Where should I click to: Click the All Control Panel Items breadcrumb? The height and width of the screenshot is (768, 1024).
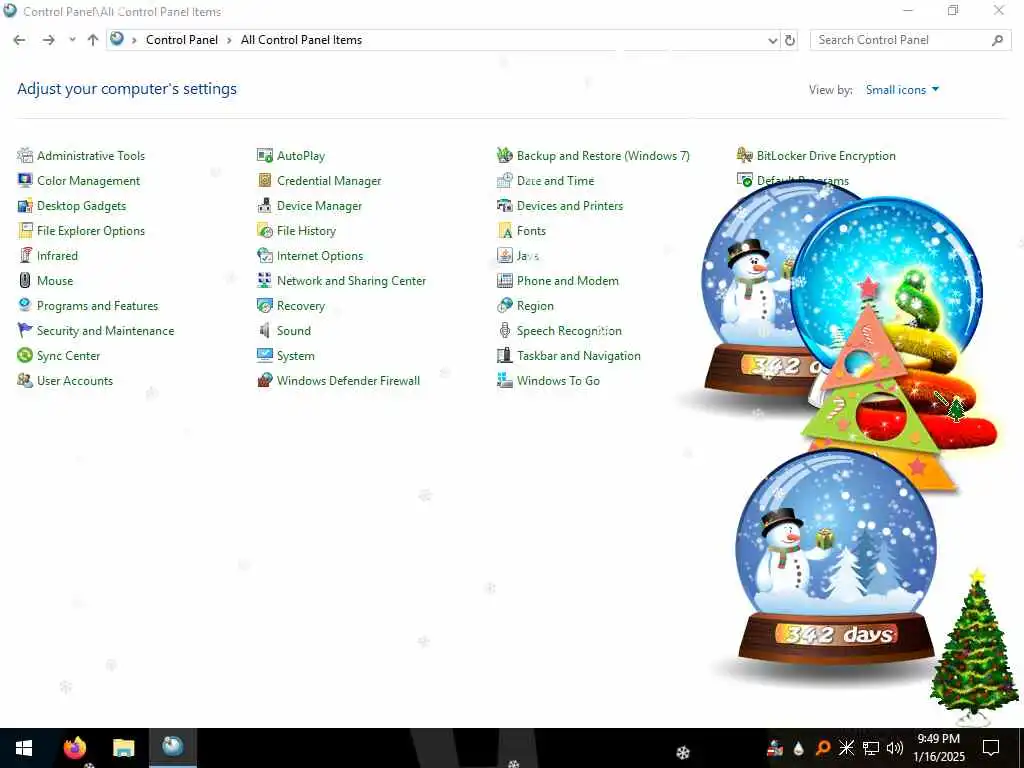click(x=301, y=40)
